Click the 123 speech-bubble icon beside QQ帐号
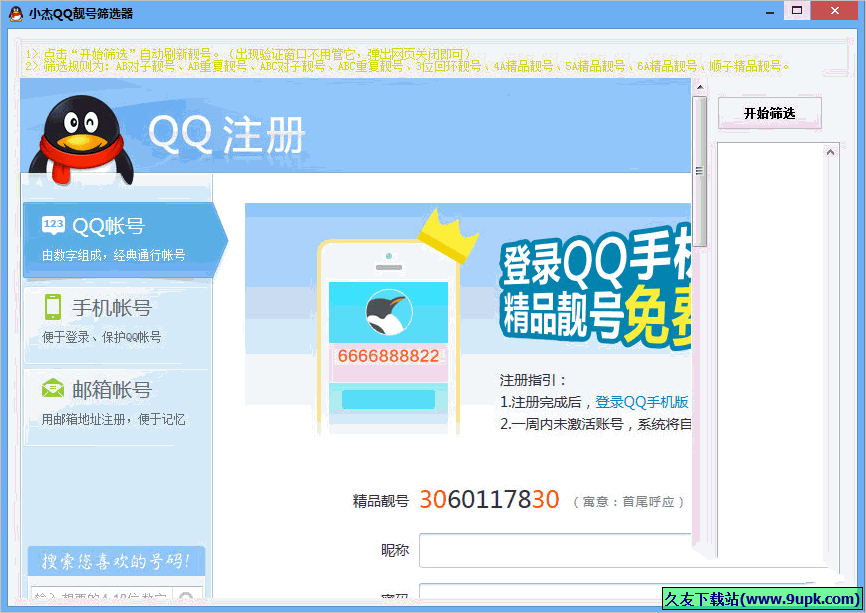The width and height of the screenshot is (866, 613). click(53, 225)
